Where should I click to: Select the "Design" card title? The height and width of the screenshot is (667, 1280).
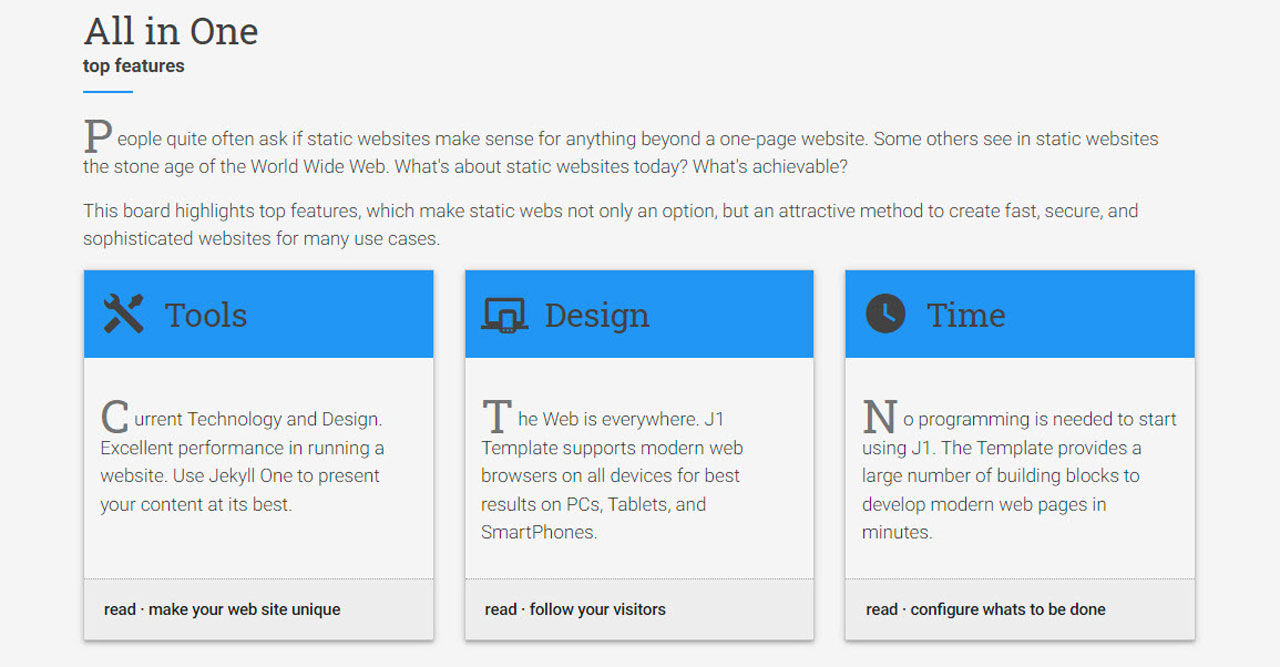pyautogui.click(x=597, y=315)
